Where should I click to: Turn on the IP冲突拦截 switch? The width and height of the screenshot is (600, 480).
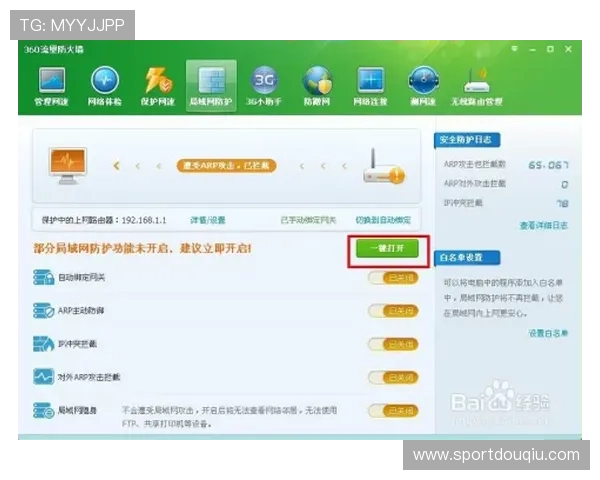coord(393,344)
